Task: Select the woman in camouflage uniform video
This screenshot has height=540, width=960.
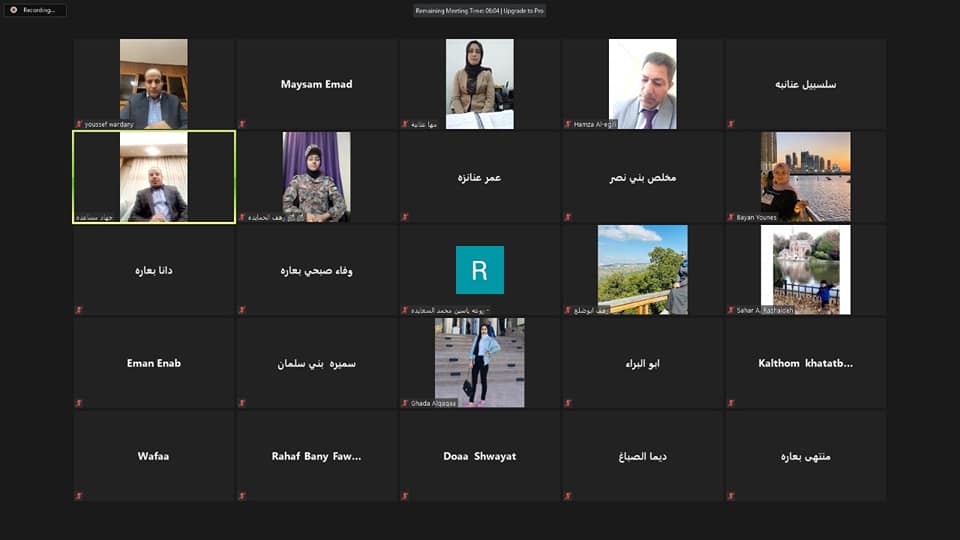Action: click(x=317, y=177)
